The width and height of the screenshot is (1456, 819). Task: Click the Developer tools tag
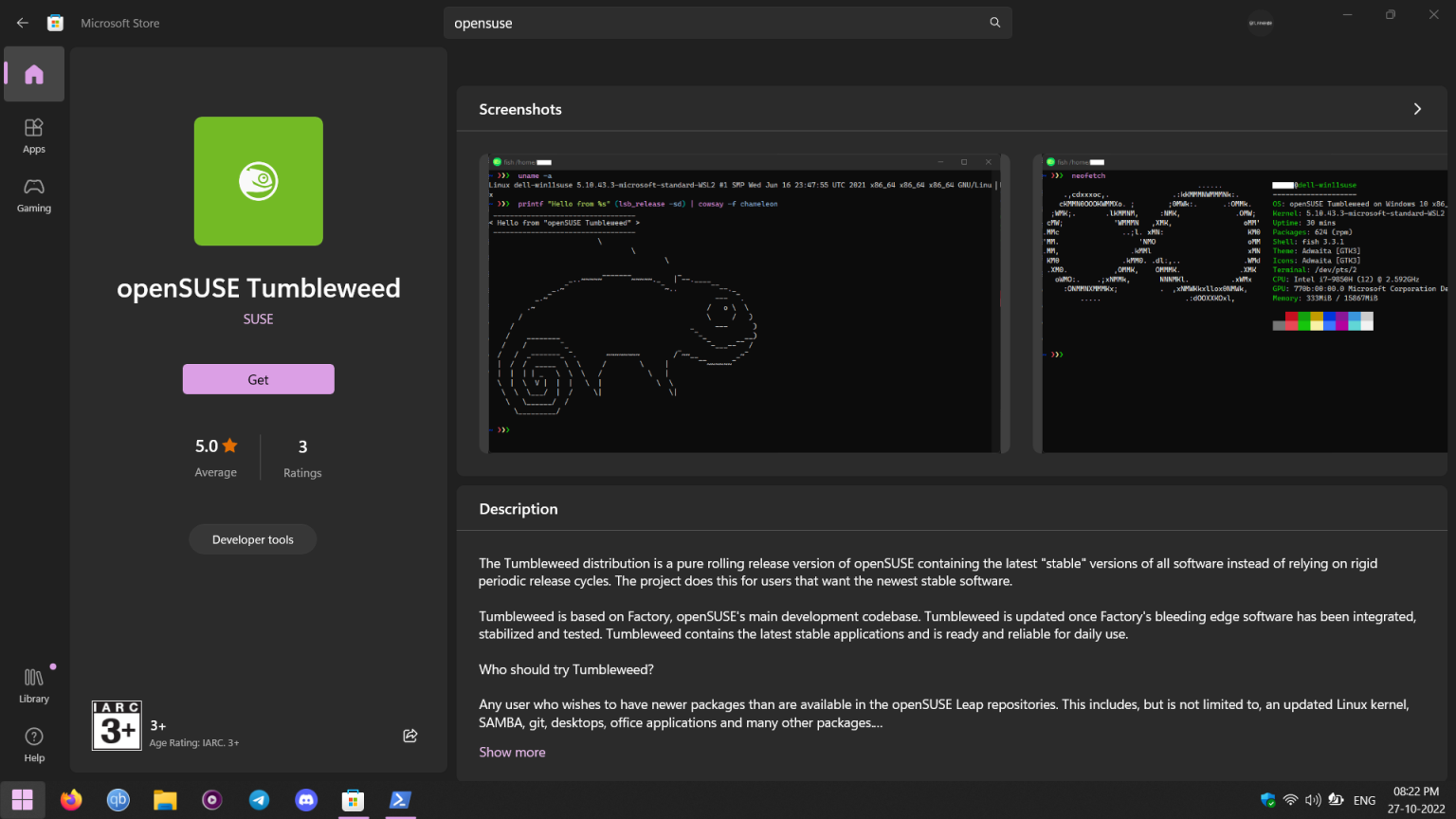(x=252, y=538)
